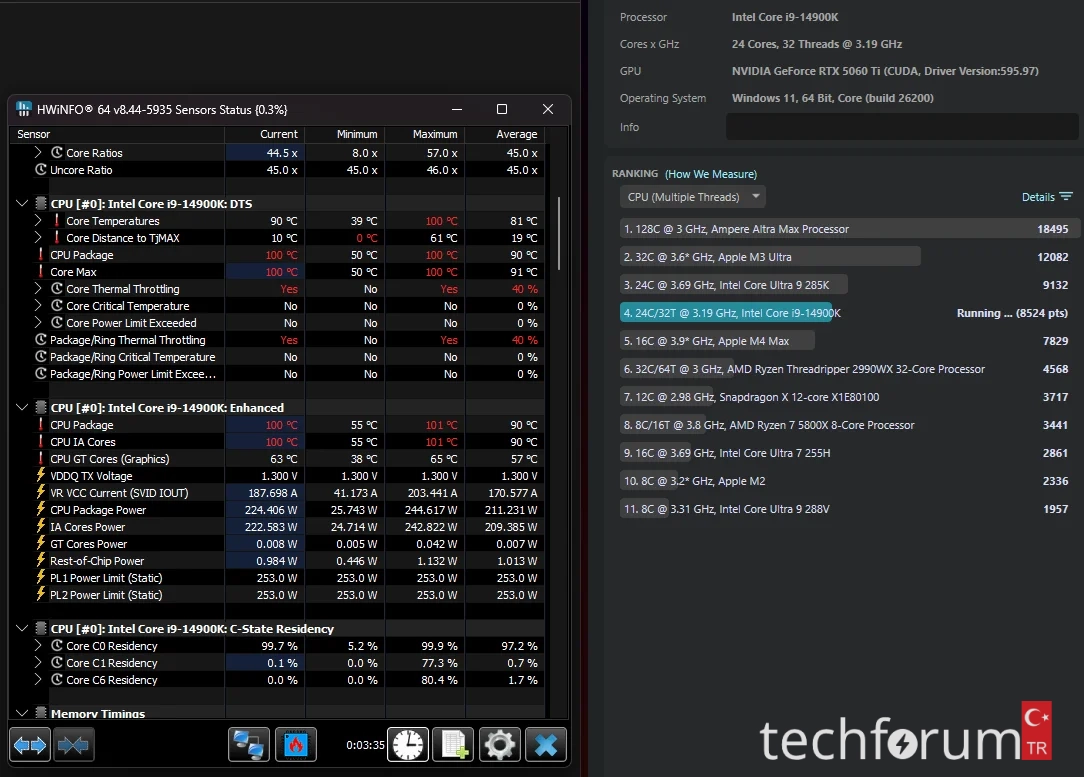
Task: Collapse the CPU DTS section
Action: [x=22, y=203]
